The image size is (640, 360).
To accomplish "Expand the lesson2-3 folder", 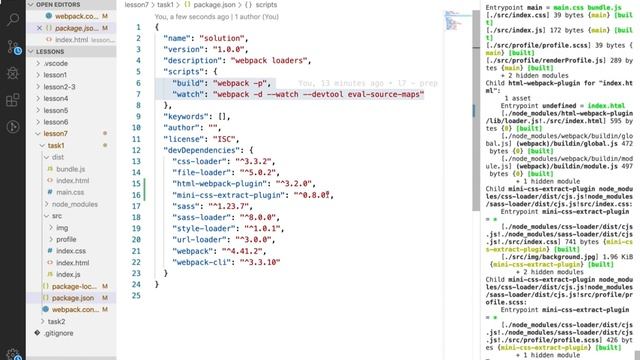I will point(38,87).
